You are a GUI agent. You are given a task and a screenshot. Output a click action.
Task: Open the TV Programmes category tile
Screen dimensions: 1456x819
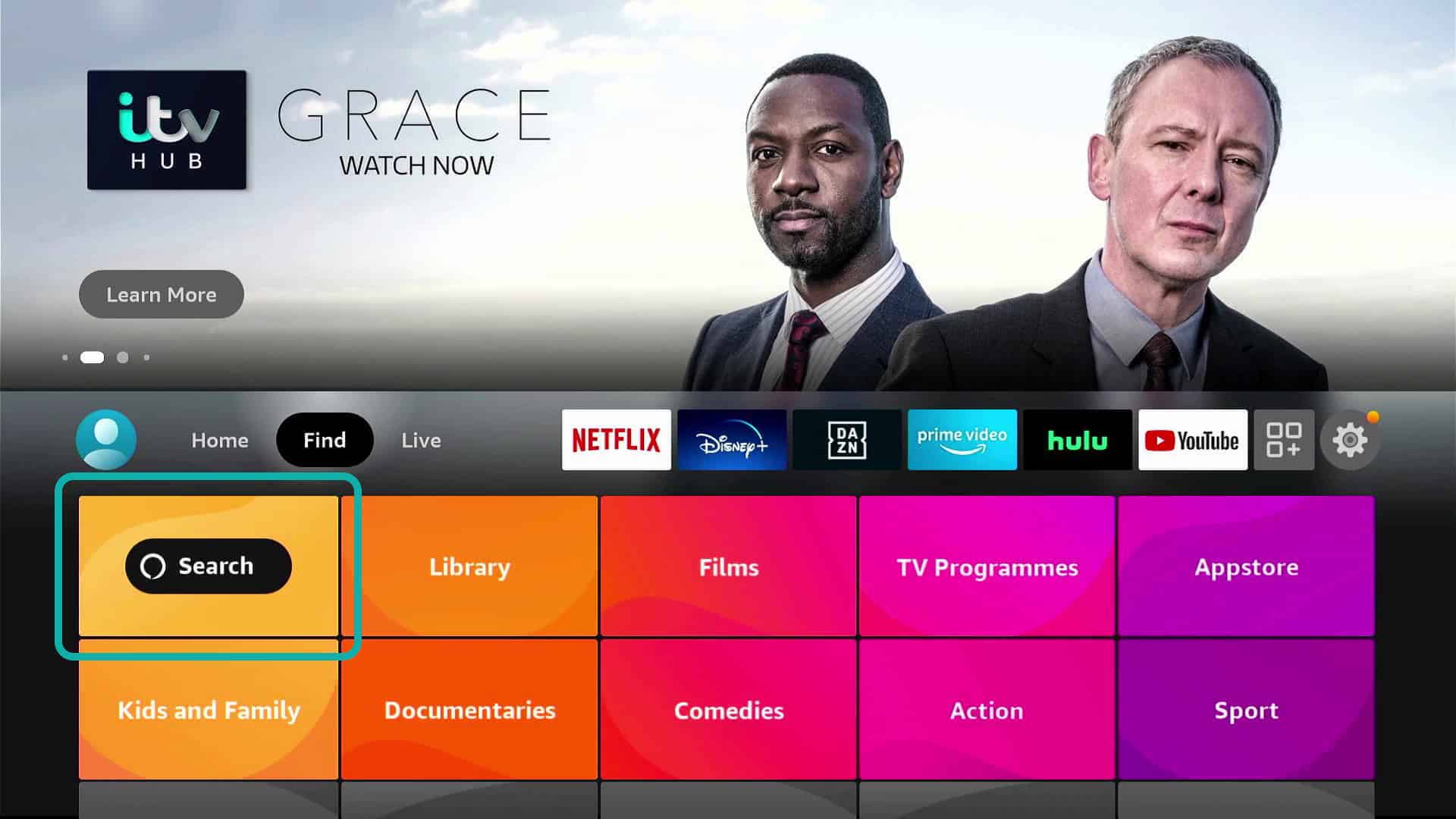coord(986,567)
